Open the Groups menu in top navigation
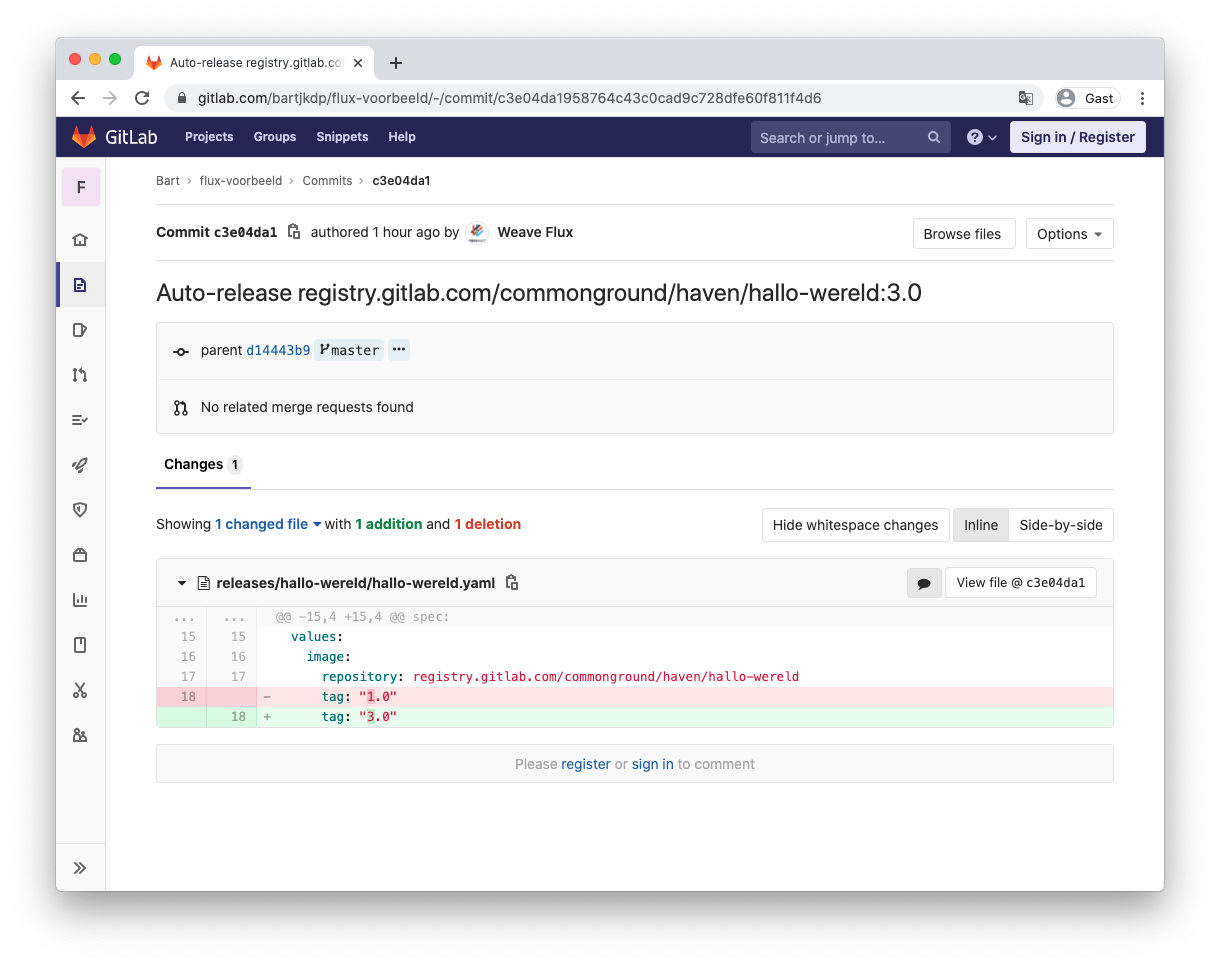Image resolution: width=1220 pixels, height=965 pixels. pyautogui.click(x=274, y=137)
